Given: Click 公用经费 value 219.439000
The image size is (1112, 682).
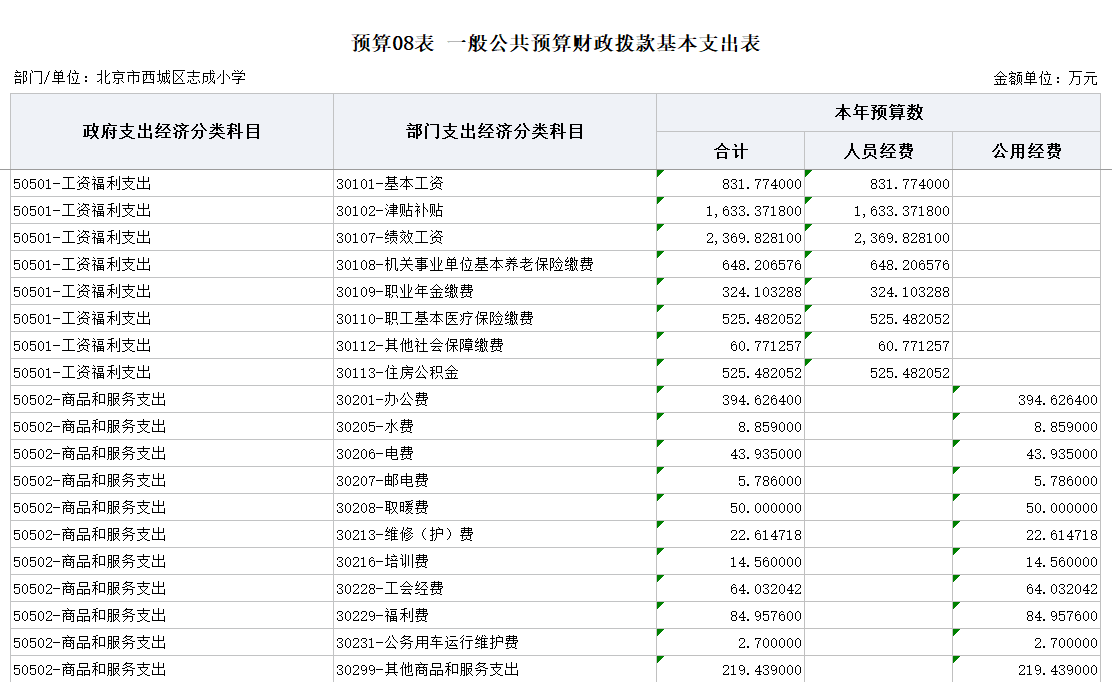Looking at the screenshot, I should tap(1027, 669).
